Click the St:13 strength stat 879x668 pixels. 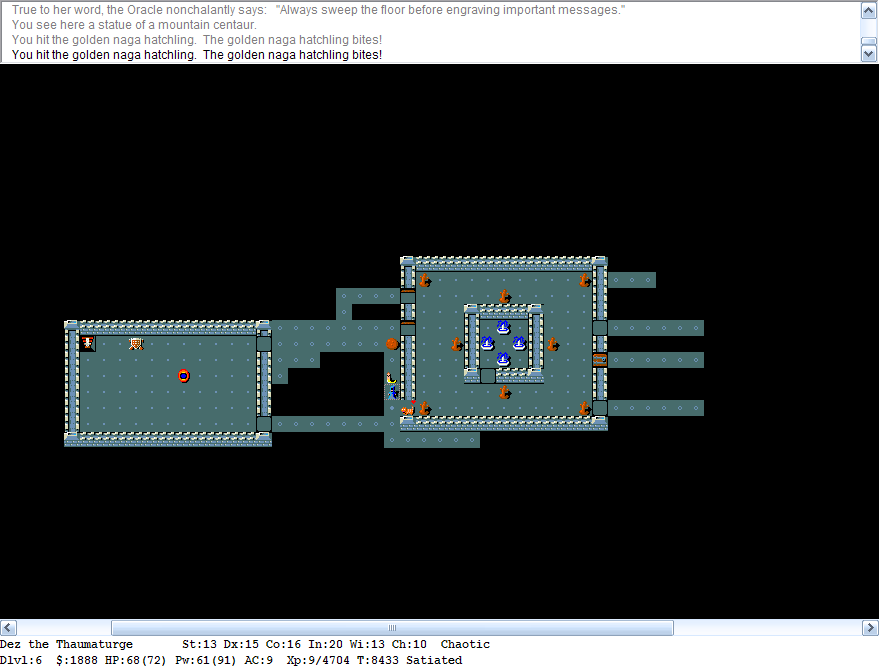pyautogui.click(x=199, y=644)
